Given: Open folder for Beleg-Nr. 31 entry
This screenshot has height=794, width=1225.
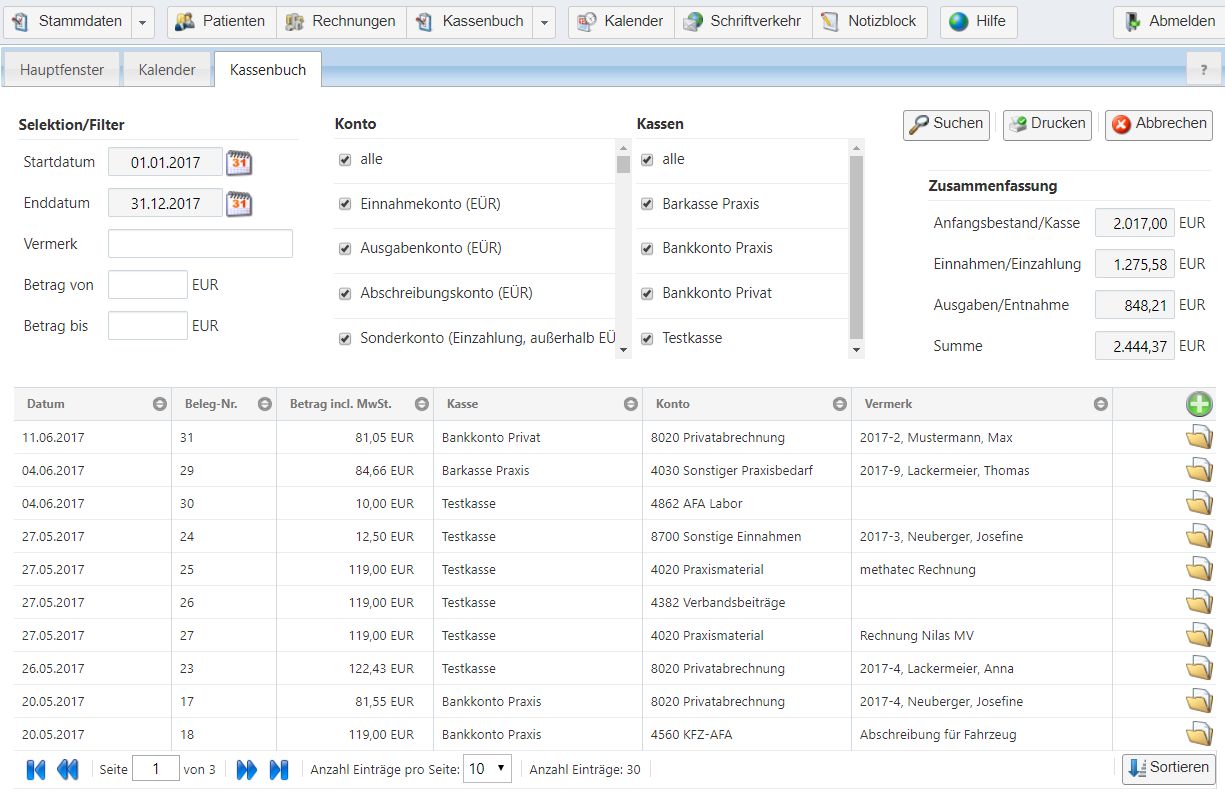Looking at the screenshot, I should (x=1199, y=437).
